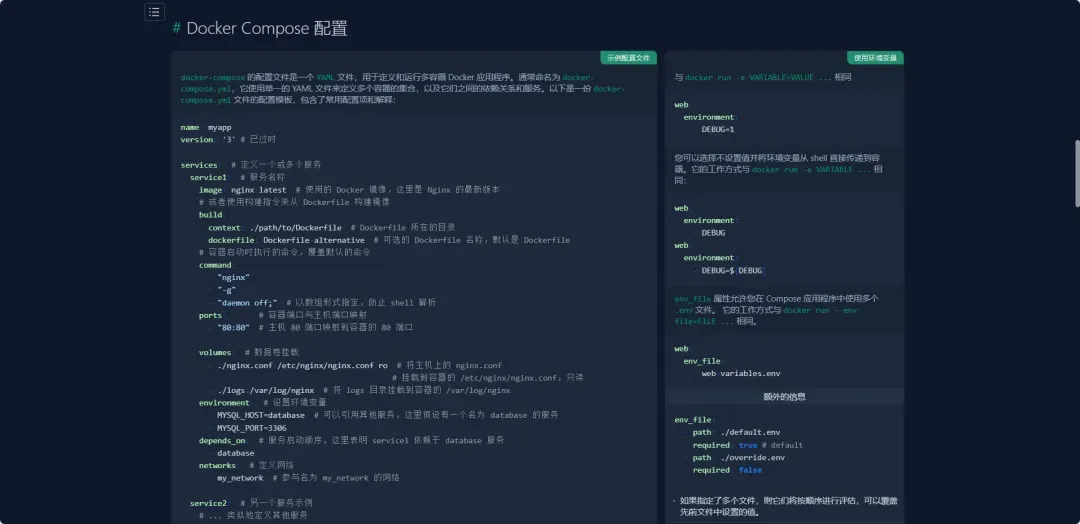Click the 'command:' key line

tap(216, 265)
